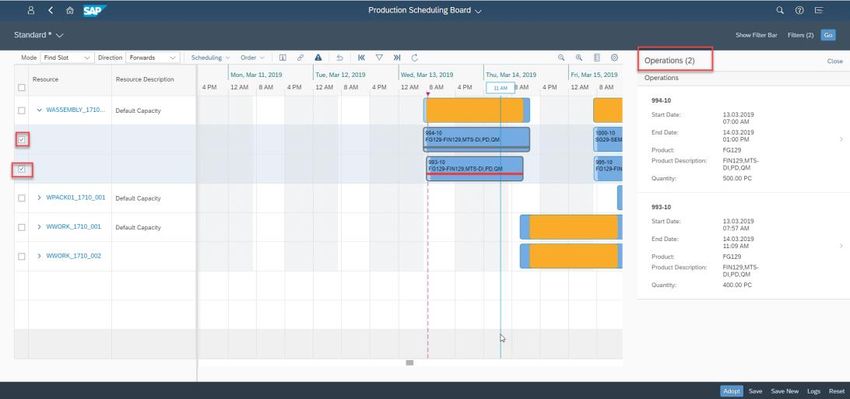The image size is (850, 399).
Task: Select orange bar in WWORK_1710_001 row
Action: pyautogui.click(x=574, y=227)
